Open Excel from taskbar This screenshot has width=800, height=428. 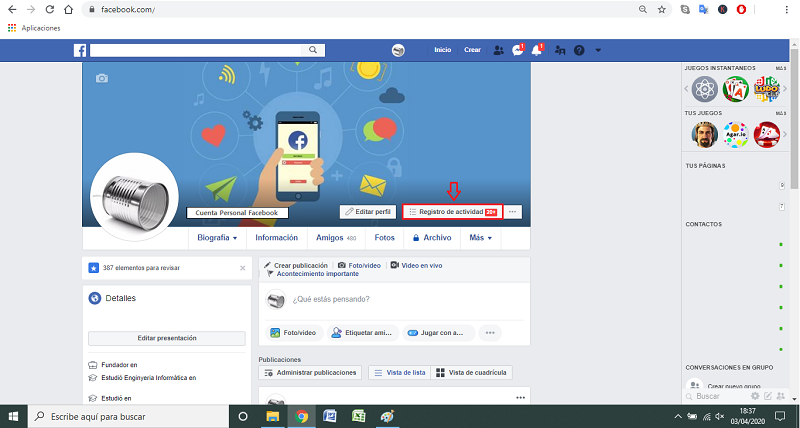pyautogui.click(x=359, y=416)
